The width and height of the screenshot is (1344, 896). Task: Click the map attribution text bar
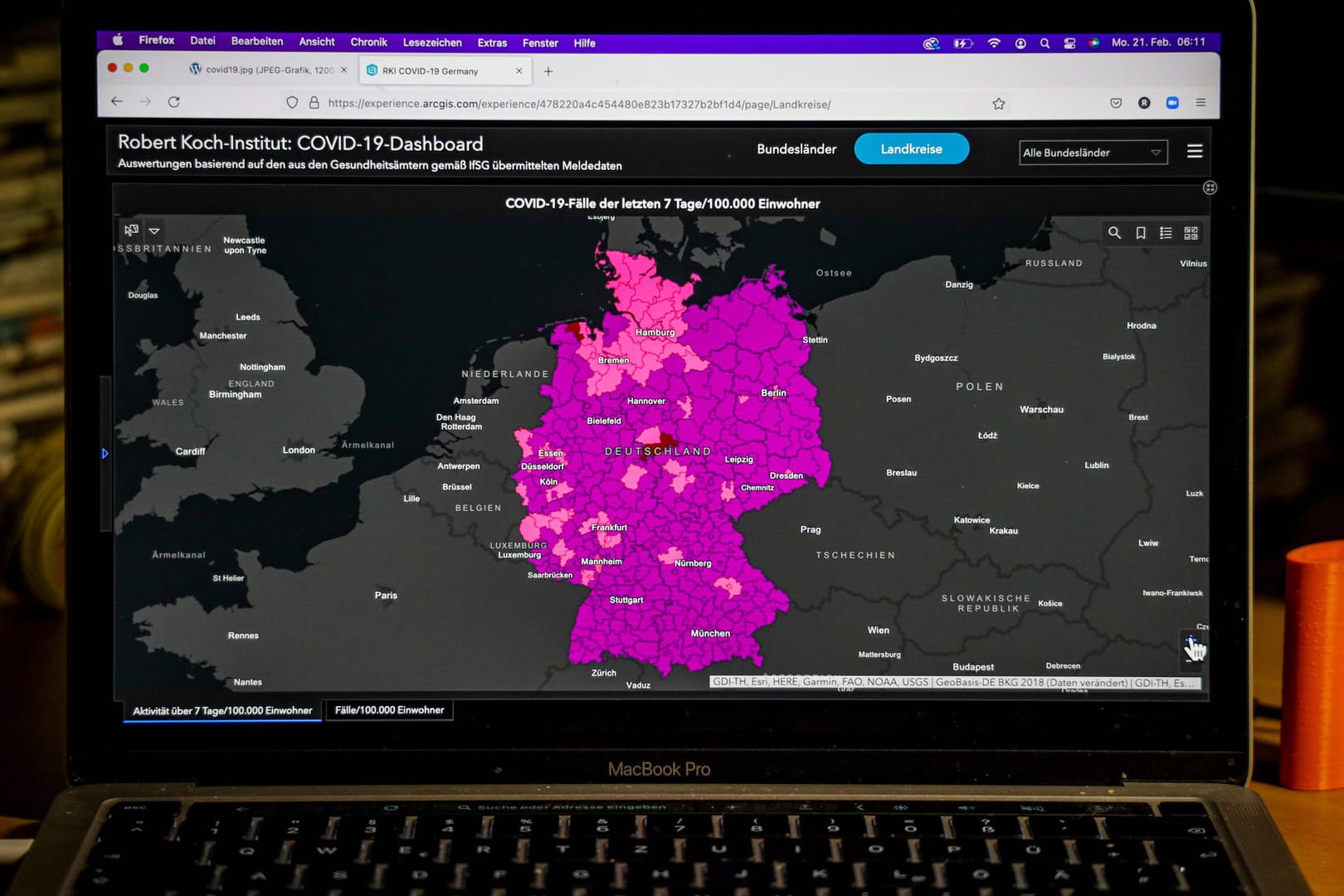955,682
